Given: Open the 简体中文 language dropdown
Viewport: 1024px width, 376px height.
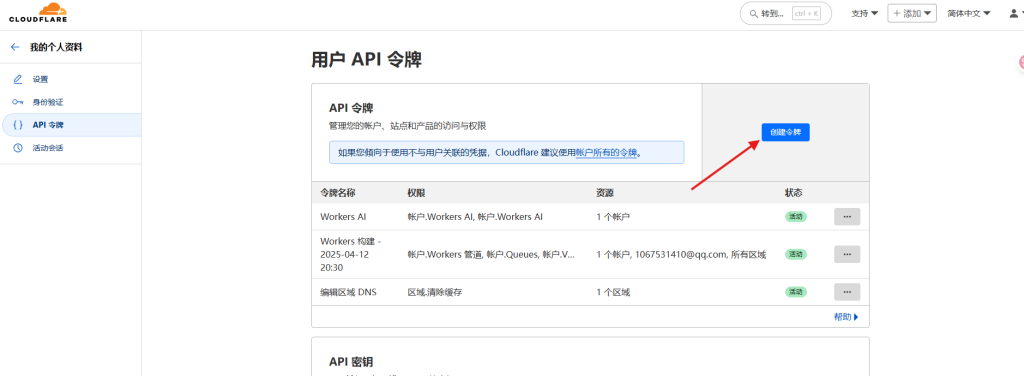Looking at the screenshot, I should point(969,13).
